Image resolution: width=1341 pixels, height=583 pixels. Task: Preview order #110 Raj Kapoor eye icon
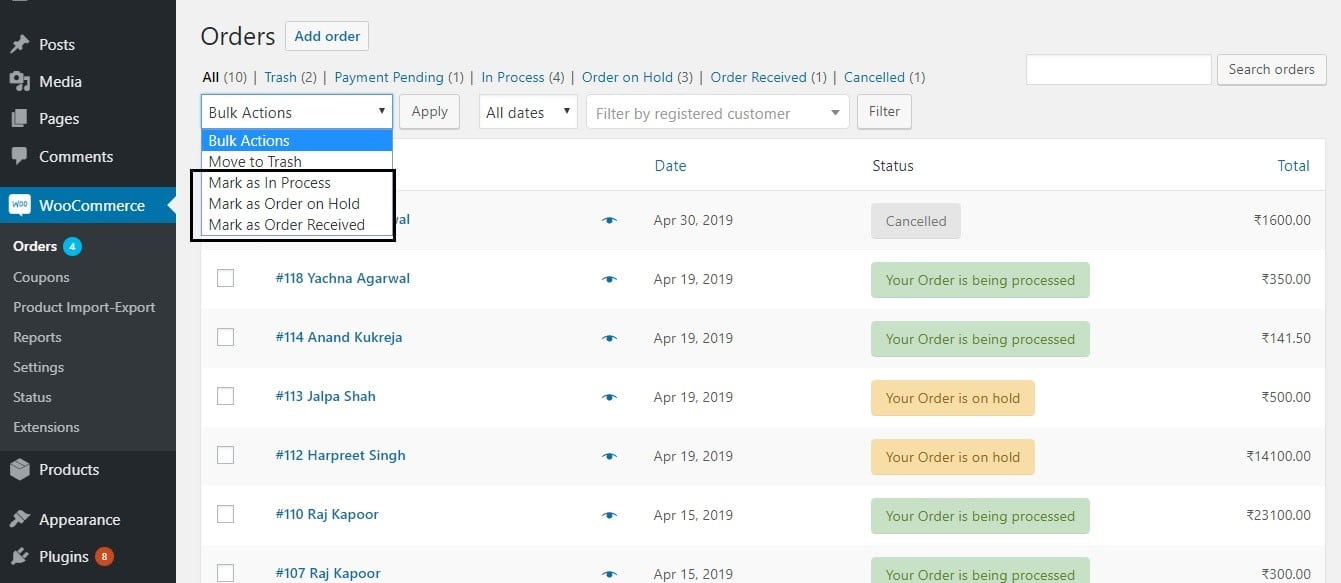(609, 516)
